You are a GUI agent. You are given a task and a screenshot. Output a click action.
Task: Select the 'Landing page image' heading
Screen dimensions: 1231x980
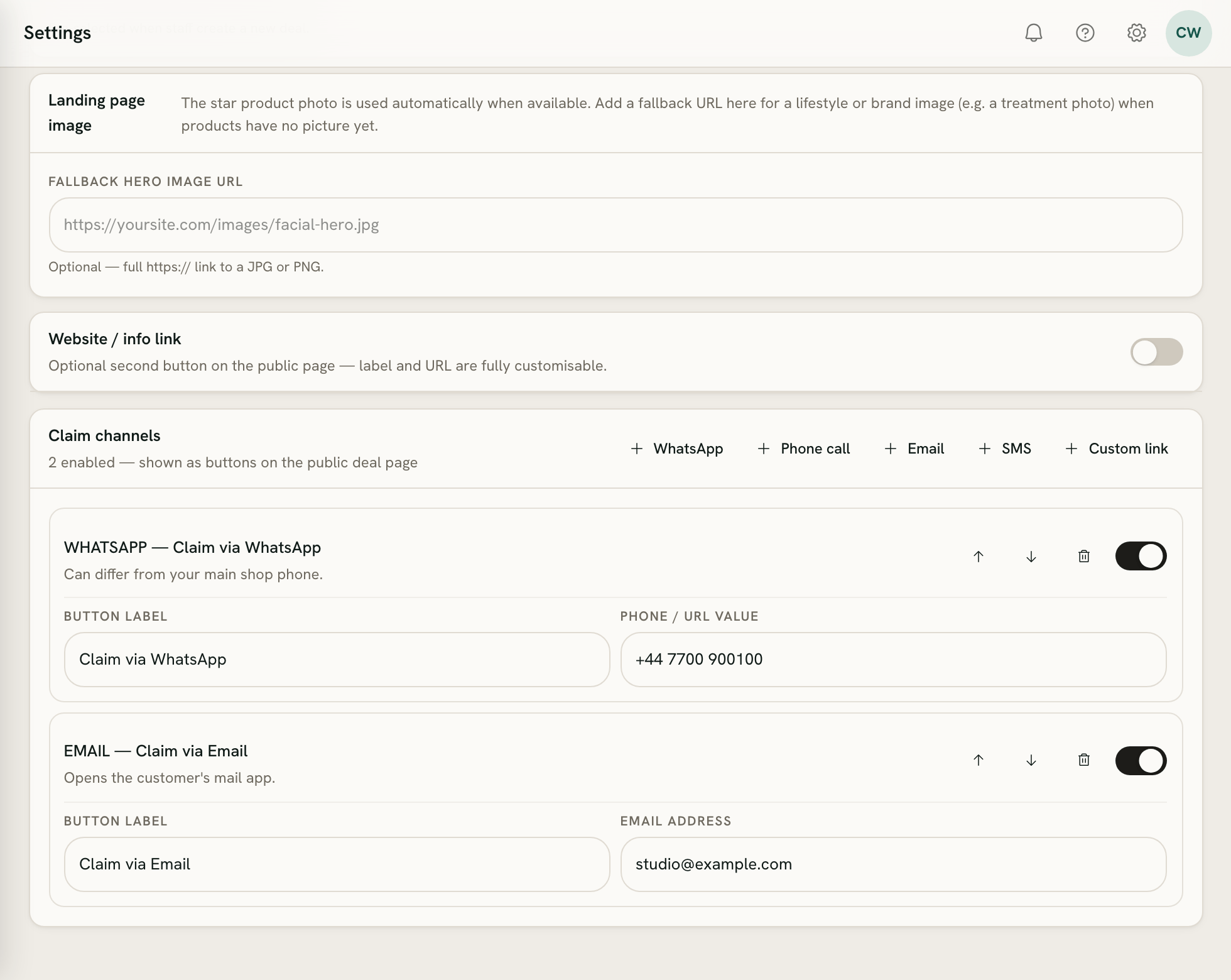[97, 113]
